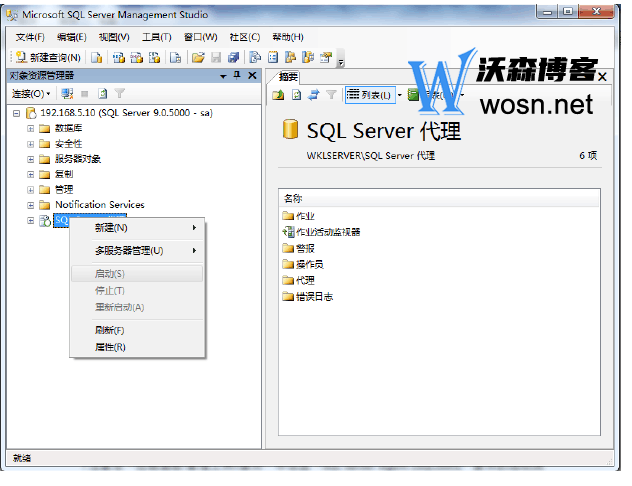Click the database query icon beside 新建查询
The width and height of the screenshot is (632, 486).
97,57
